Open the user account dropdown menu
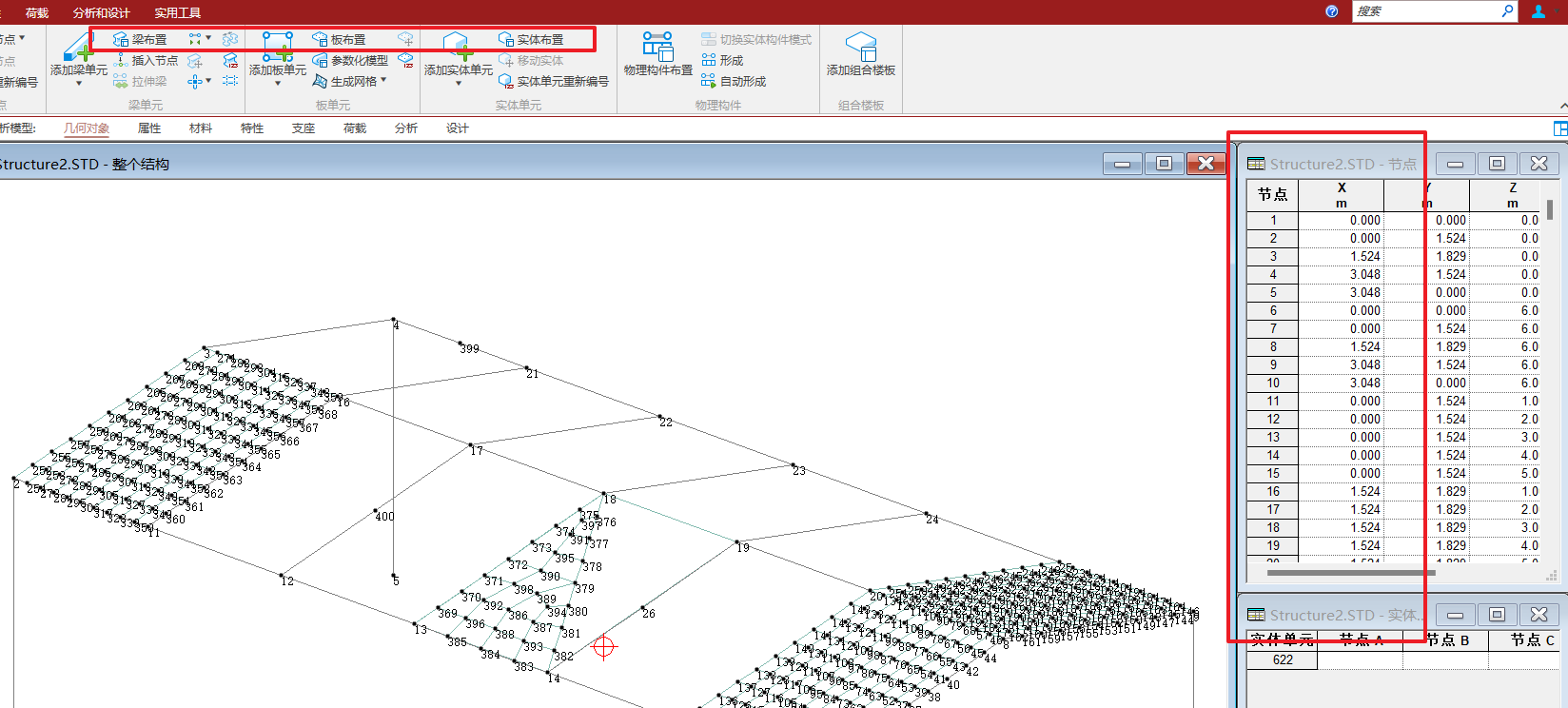Screen dimensions: 1568x708 click(x=1540, y=11)
